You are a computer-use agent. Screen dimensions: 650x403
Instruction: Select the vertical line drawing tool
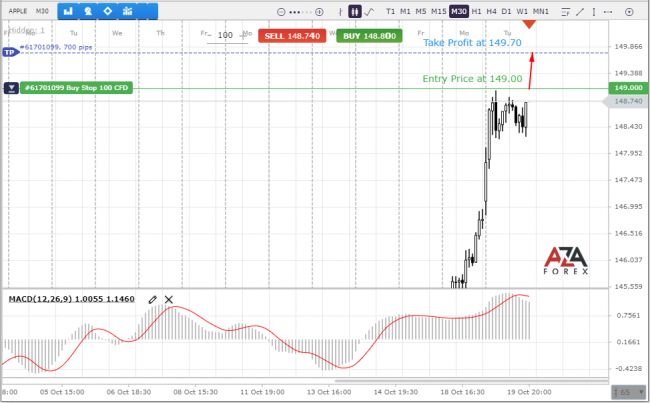tap(594, 12)
